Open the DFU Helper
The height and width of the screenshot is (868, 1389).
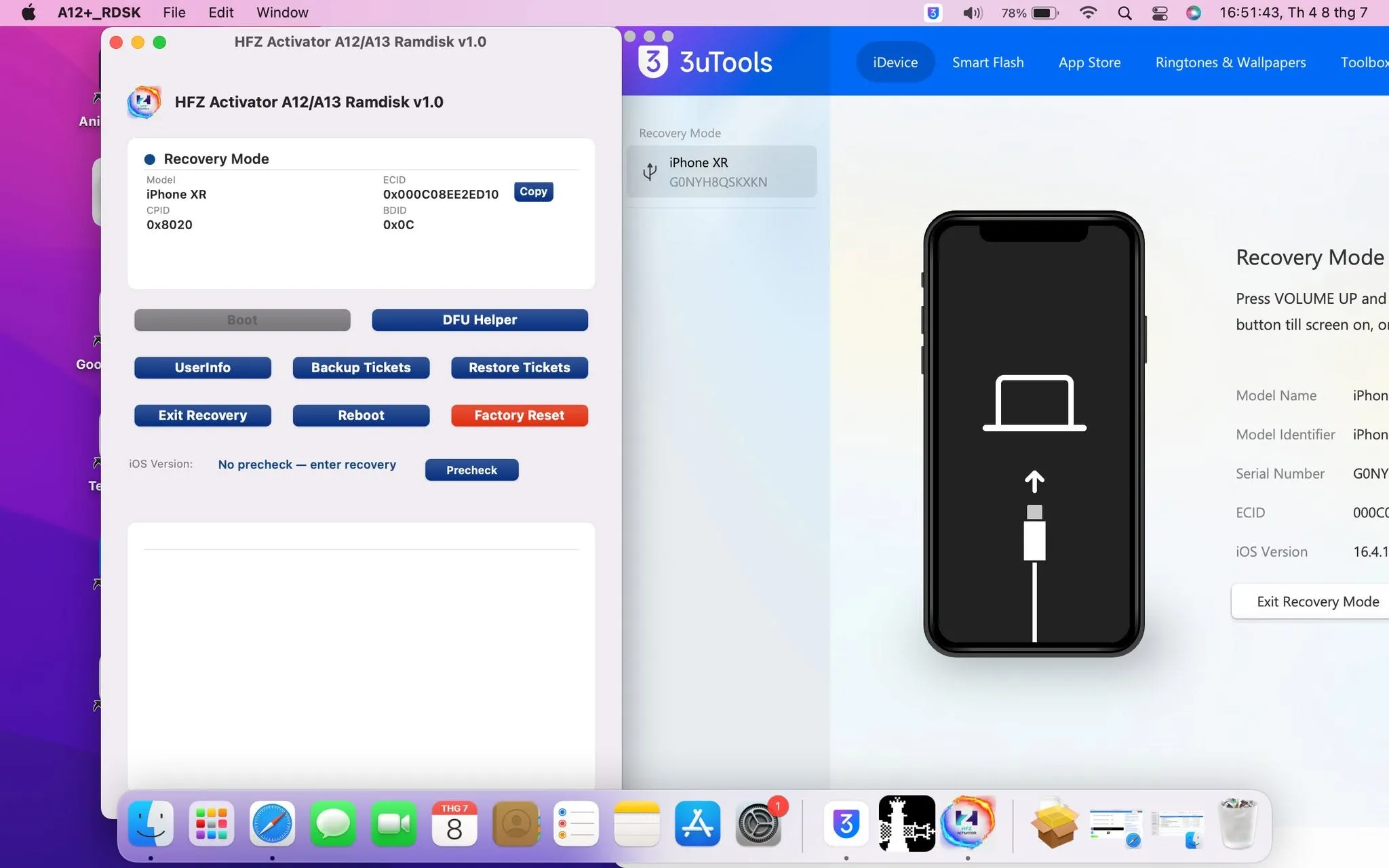(480, 320)
